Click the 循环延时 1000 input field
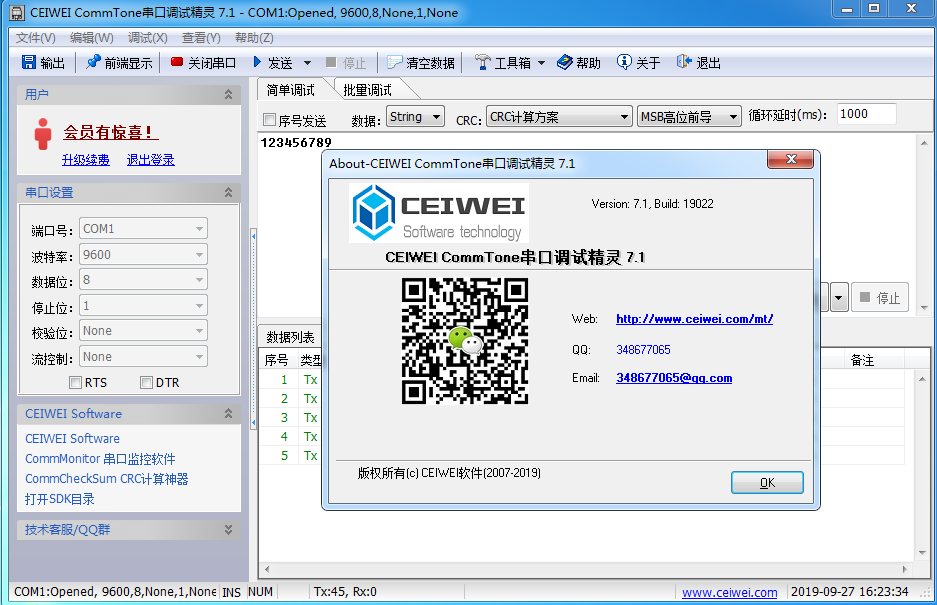 coord(866,114)
